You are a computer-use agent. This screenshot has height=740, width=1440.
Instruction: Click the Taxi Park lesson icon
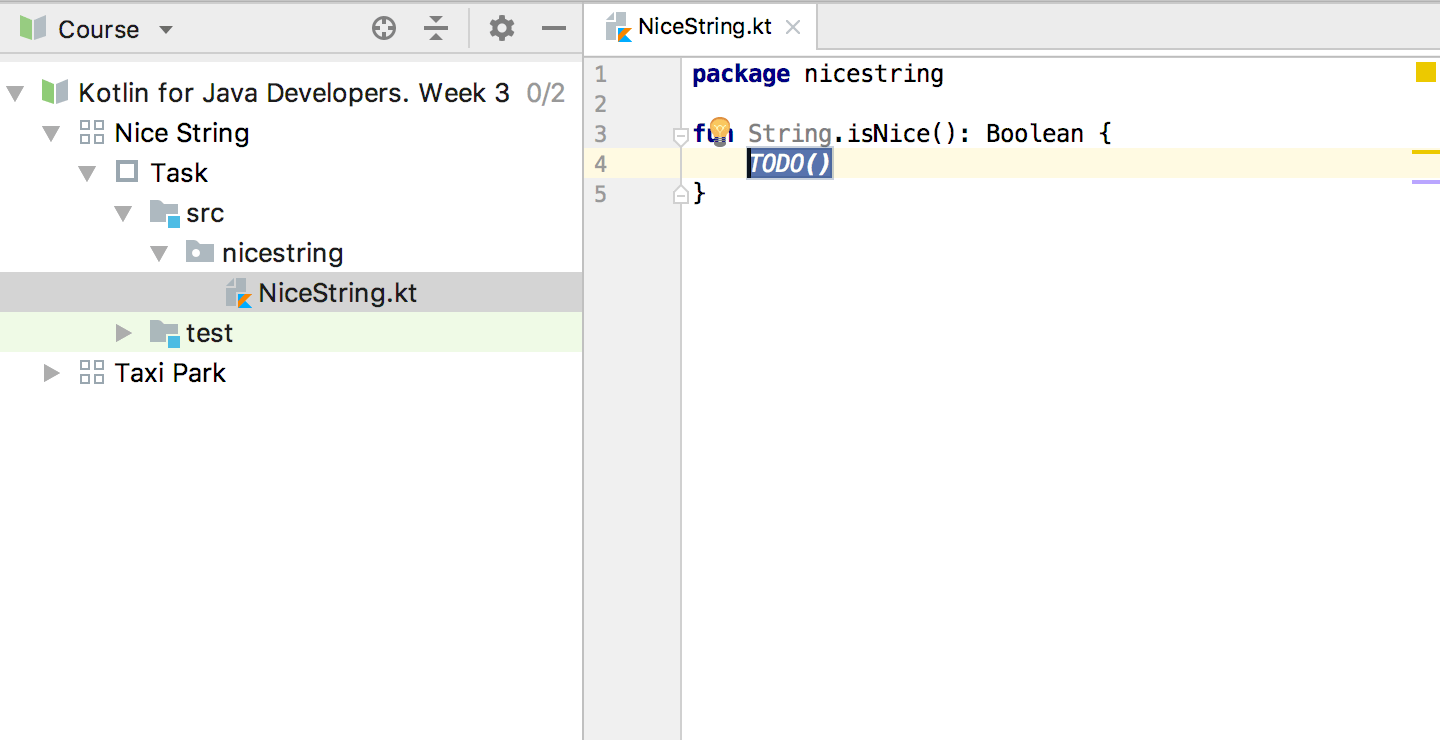point(91,372)
